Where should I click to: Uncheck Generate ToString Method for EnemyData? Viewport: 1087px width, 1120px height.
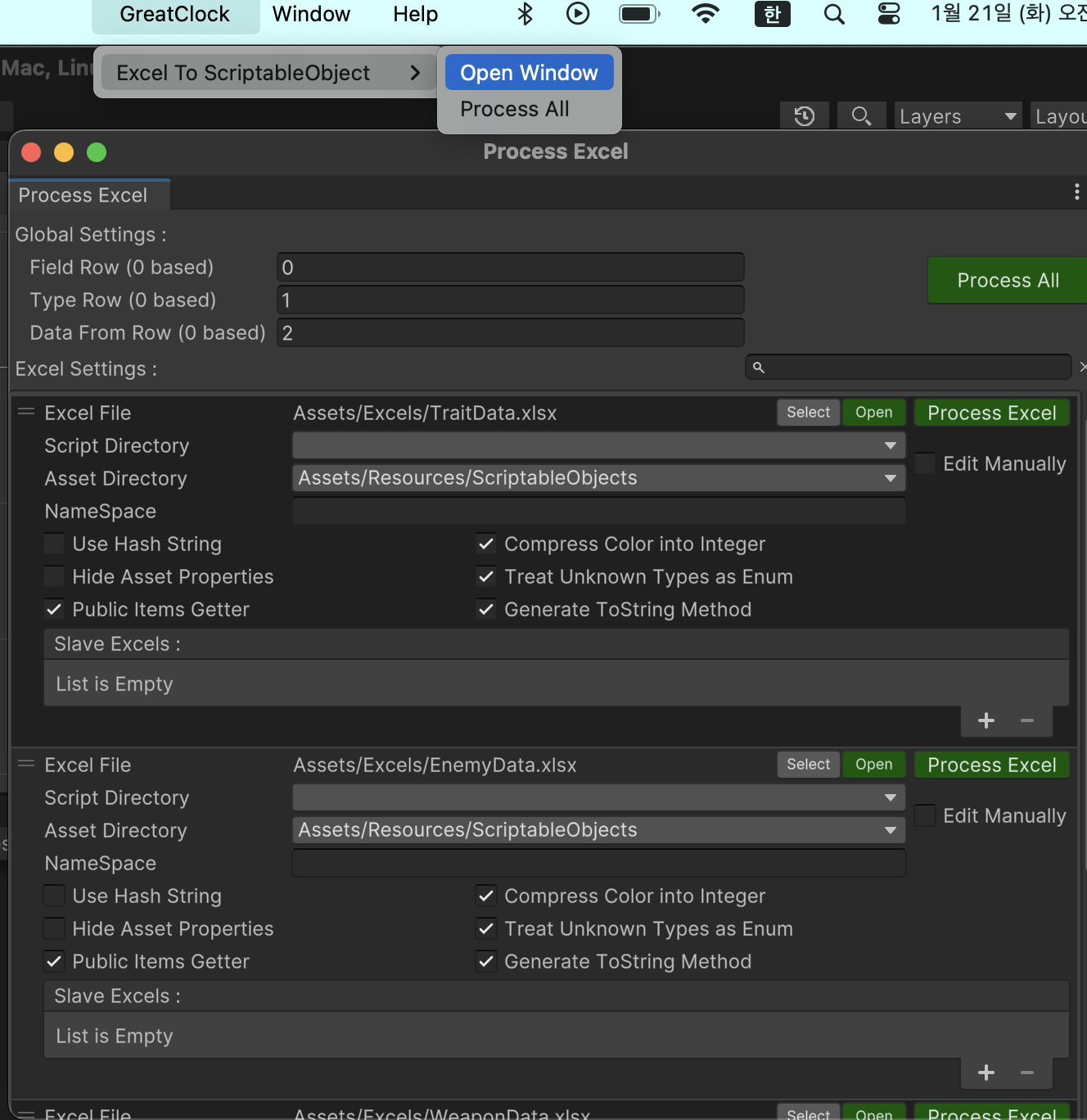pyautogui.click(x=486, y=961)
